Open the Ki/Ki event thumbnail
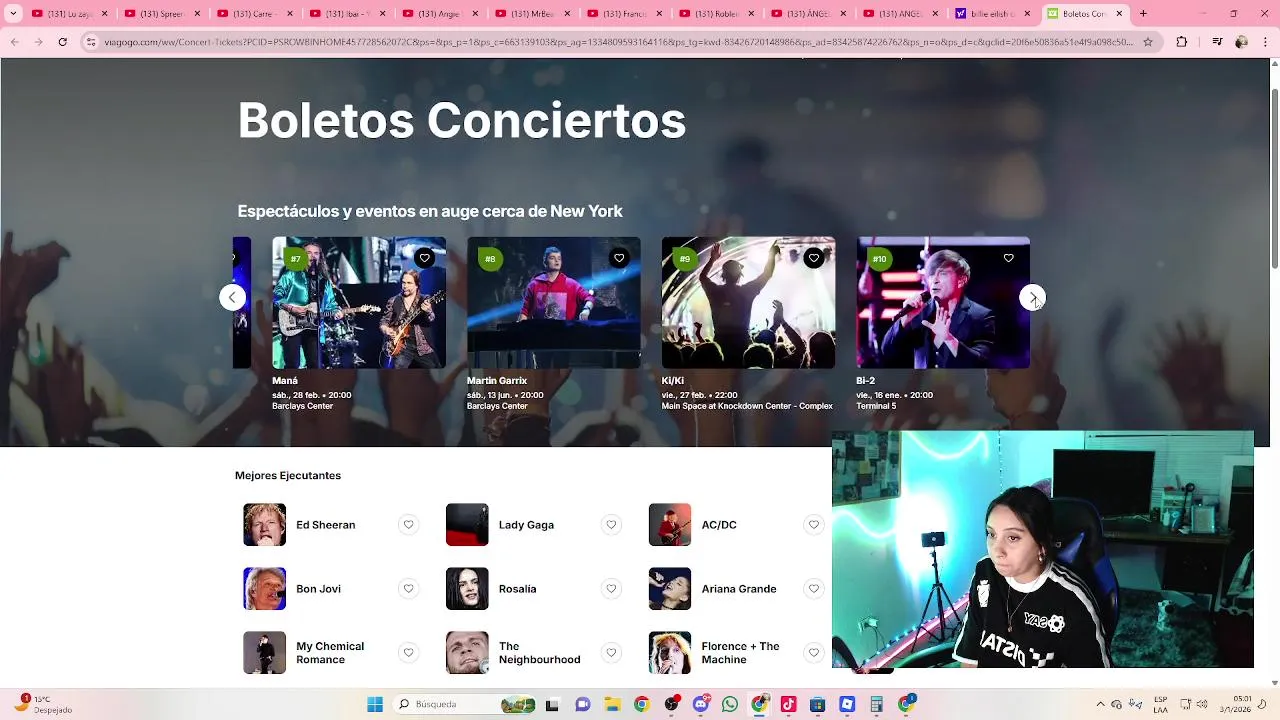 (x=748, y=303)
